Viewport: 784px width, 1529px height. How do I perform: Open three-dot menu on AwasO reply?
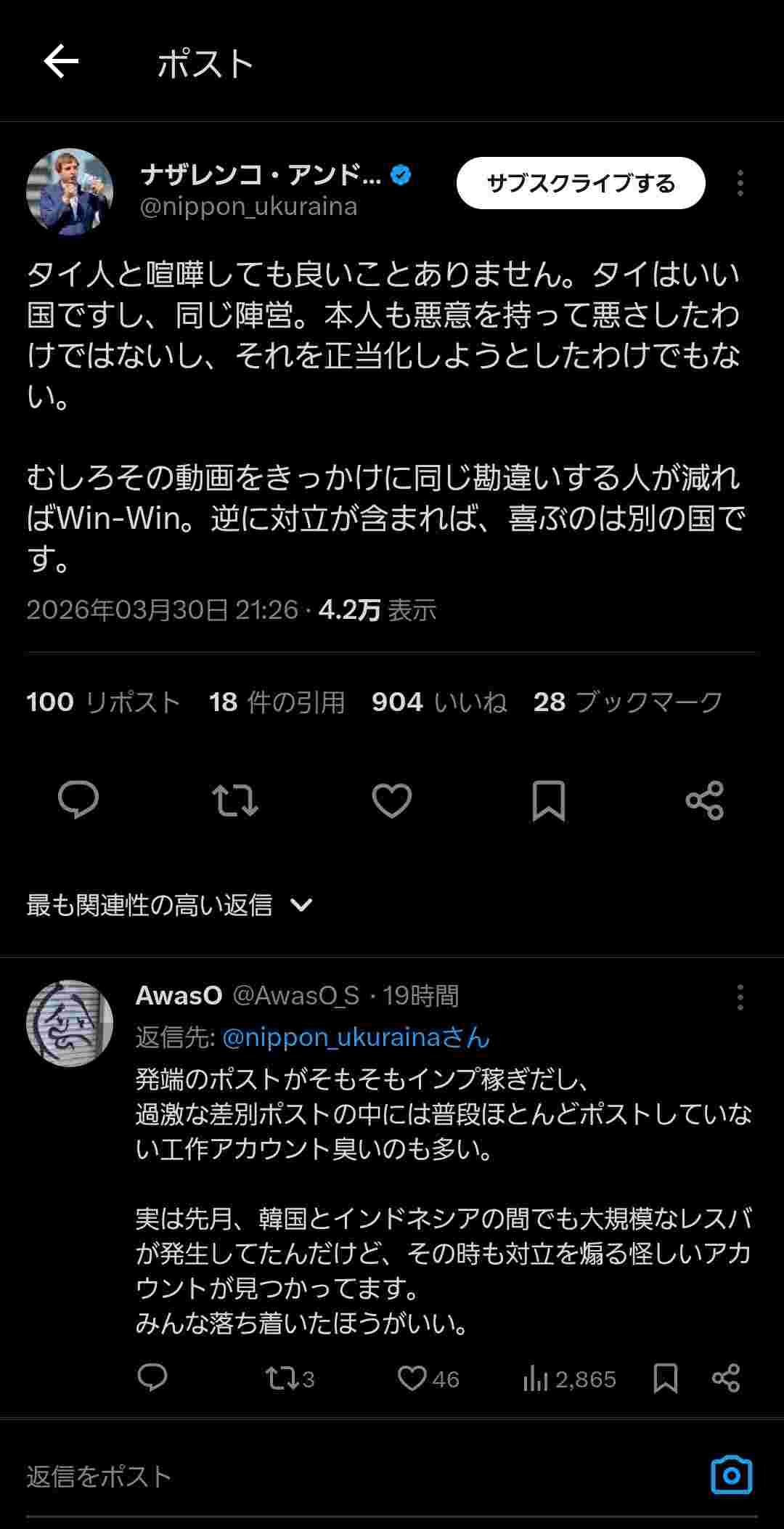[x=740, y=997]
